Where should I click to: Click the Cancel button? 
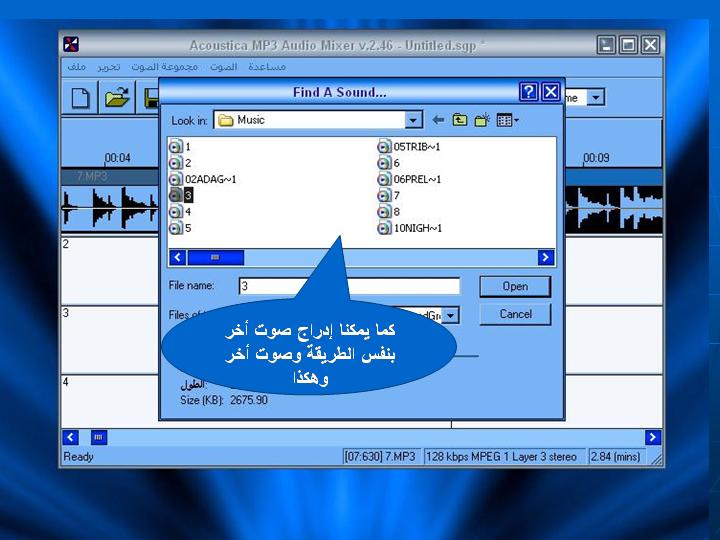click(x=515, y=314)
